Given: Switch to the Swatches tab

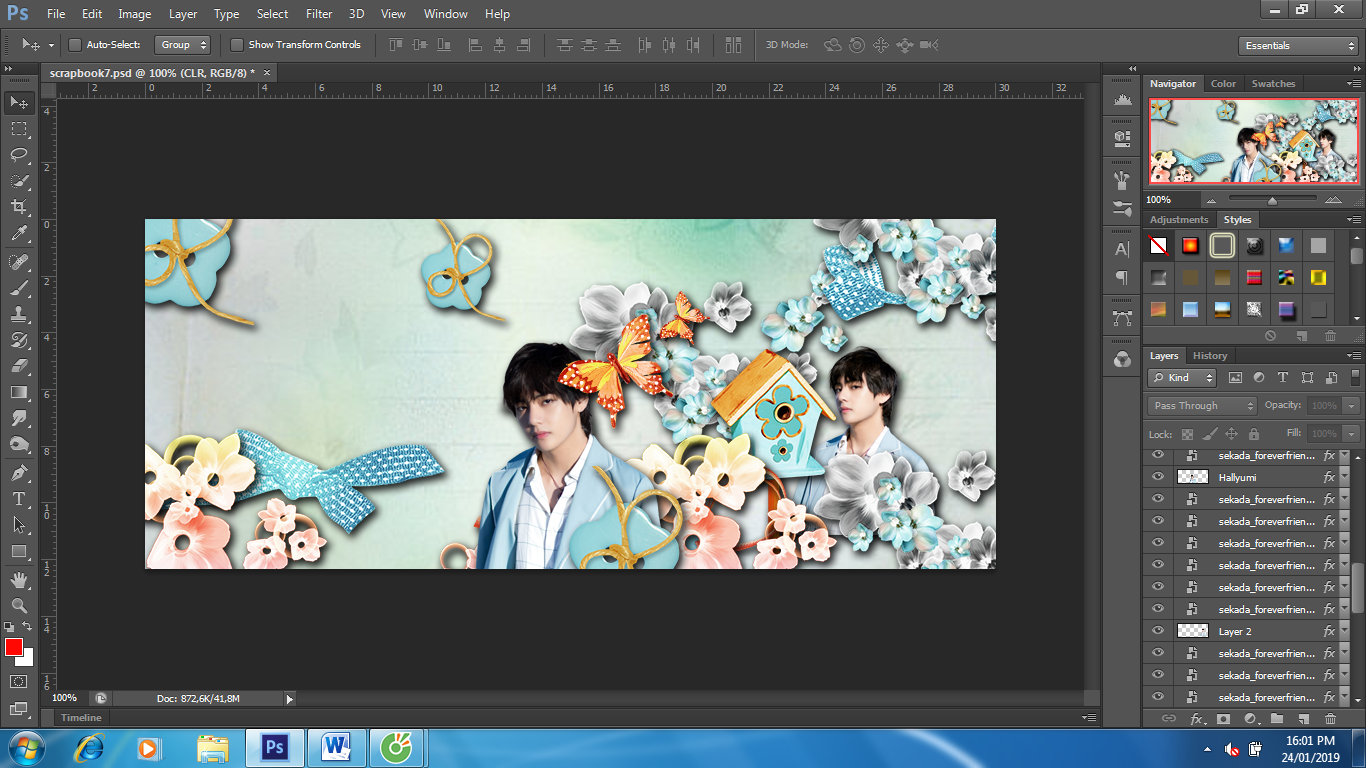Looking at the screenshot, I should (1273, 84).
